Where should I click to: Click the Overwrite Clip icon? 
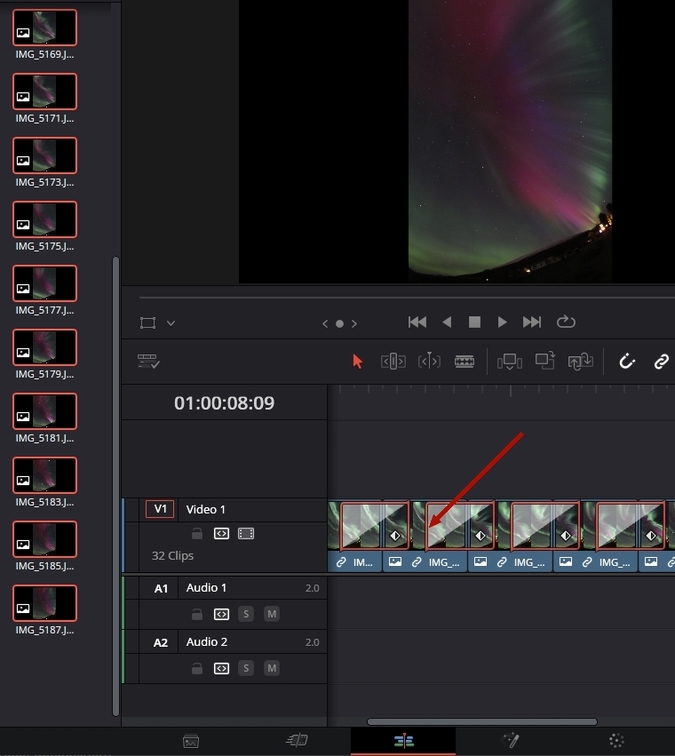pos(545,362)
